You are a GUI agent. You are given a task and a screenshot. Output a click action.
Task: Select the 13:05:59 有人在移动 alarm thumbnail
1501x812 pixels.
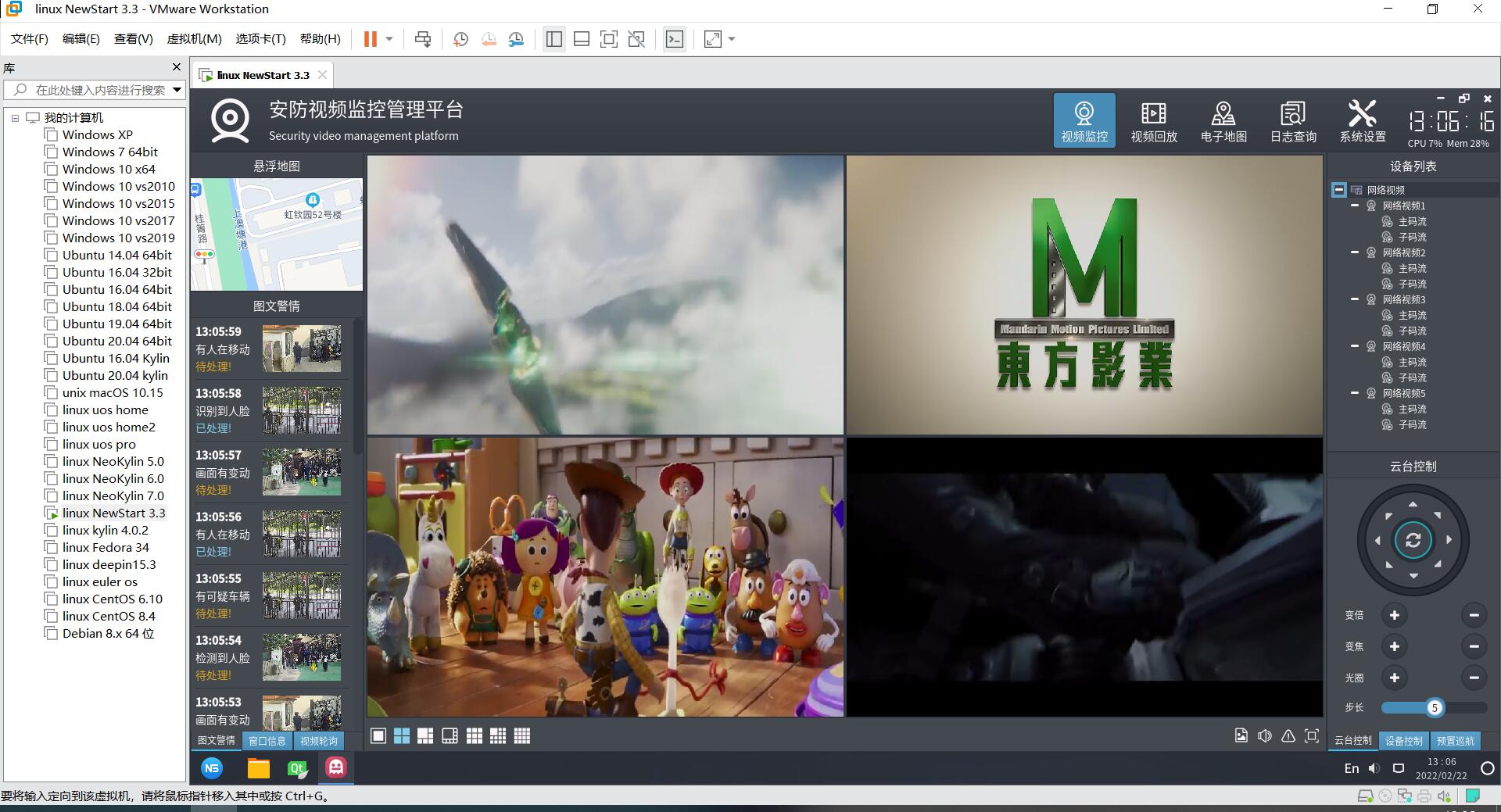pos(302,349)
